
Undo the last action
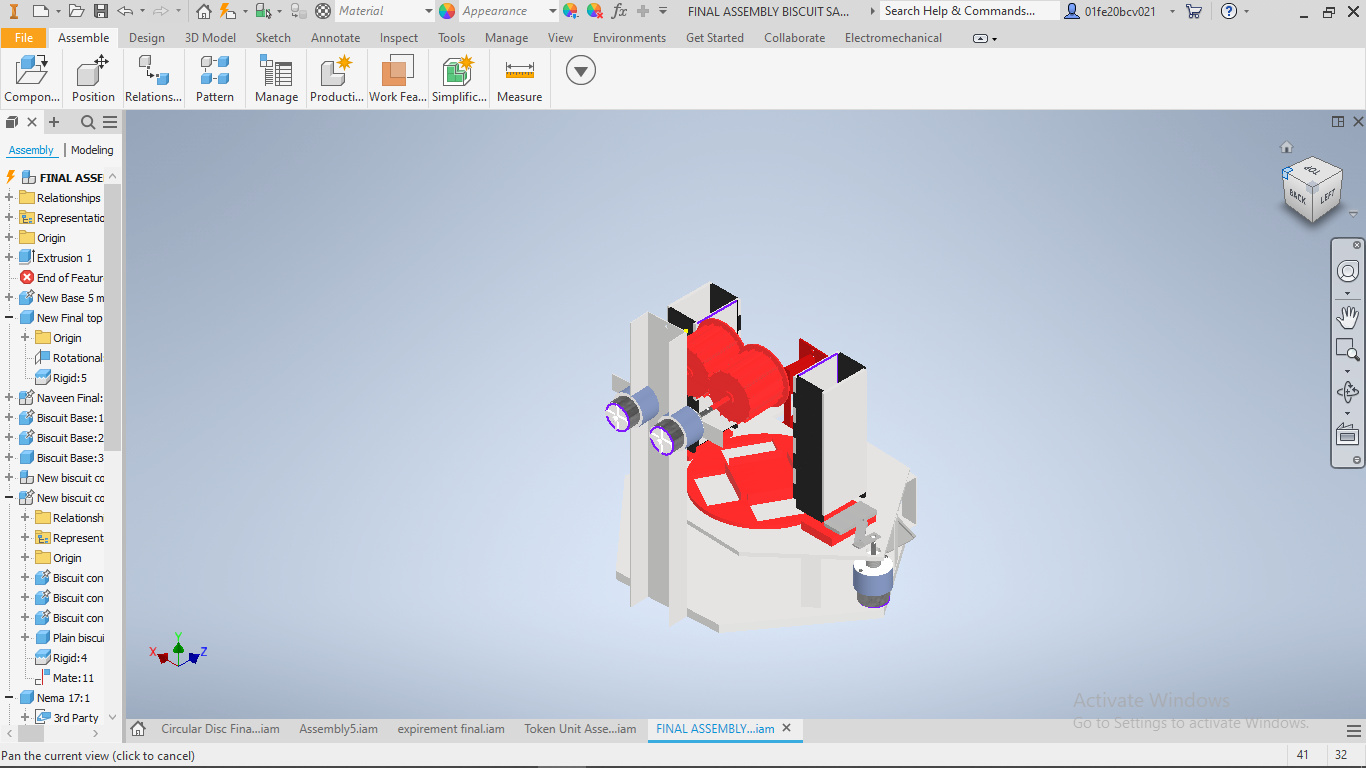[x=125, y=11]
